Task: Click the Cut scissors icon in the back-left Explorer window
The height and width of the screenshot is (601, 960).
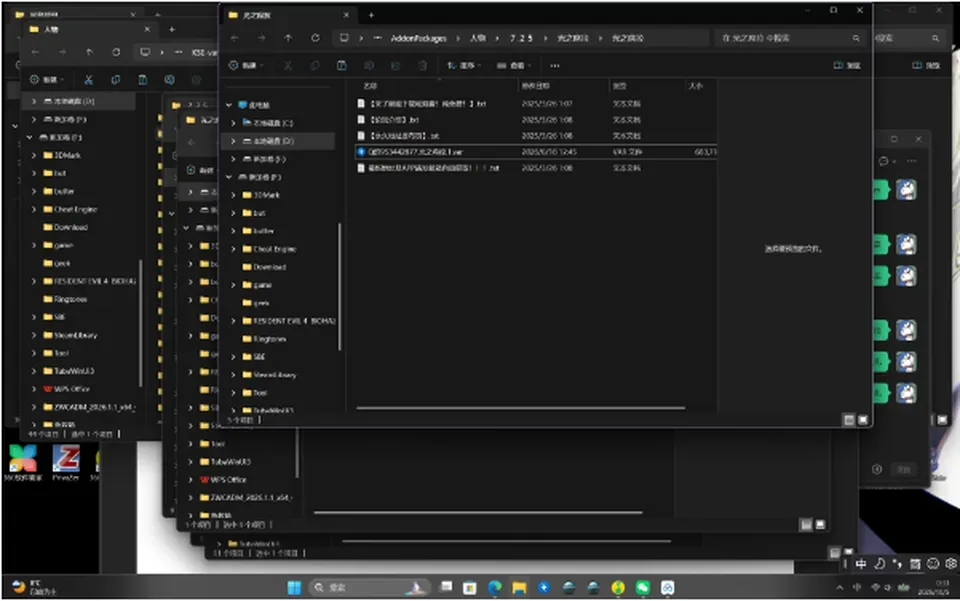Action: click(x=89, y=80)
